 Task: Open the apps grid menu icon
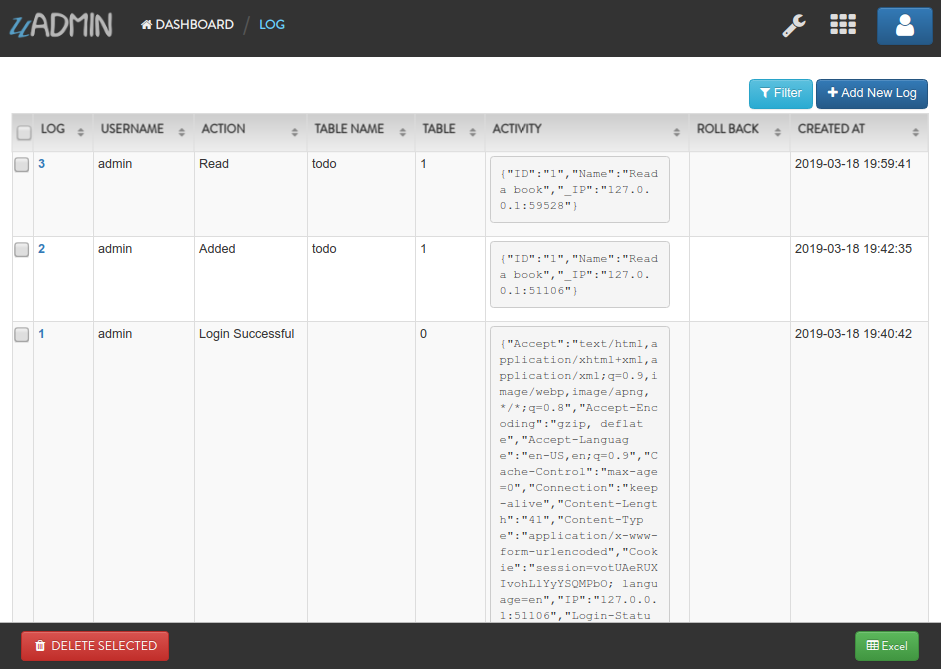pos(843,25)
